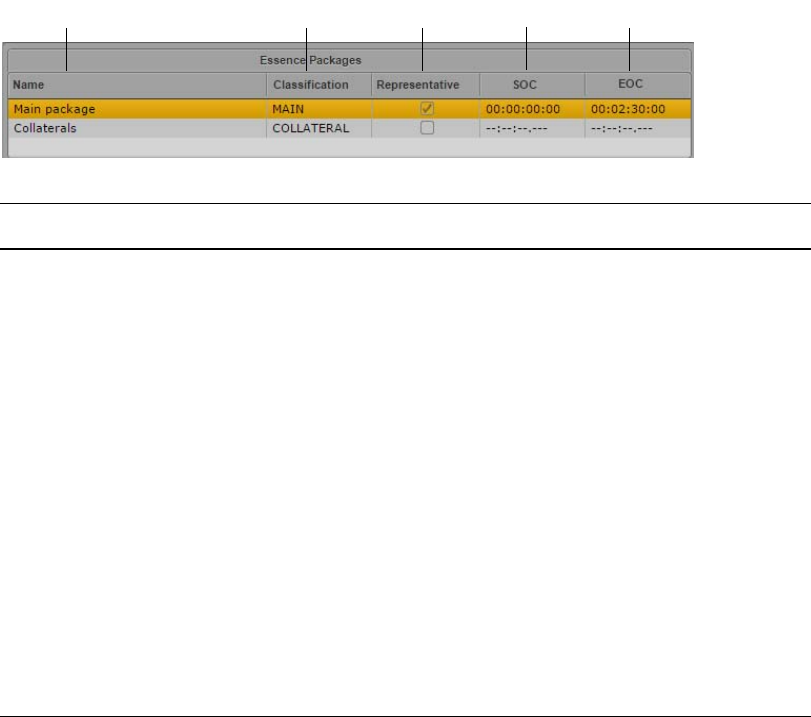The image size is (811, 717).
Task: Click the EOC column header
Action: (638, 85)
